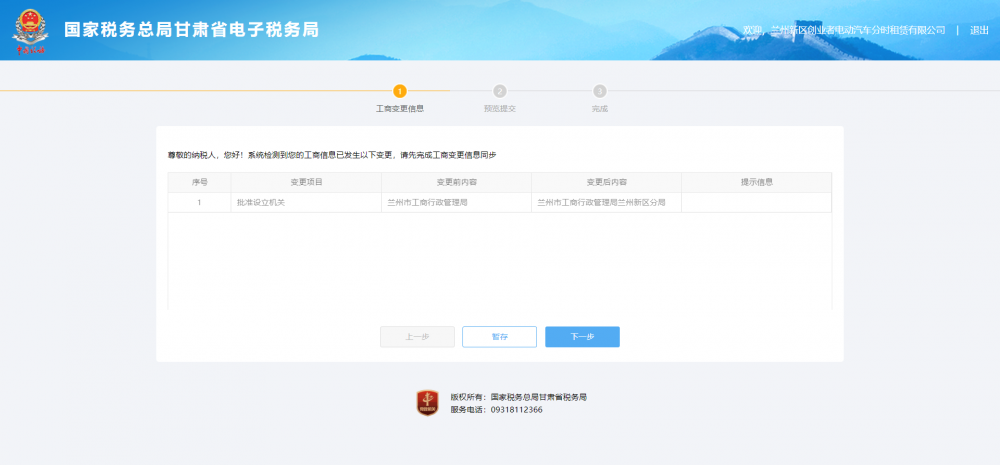This screenshot has width=1000, height=465.
Task: Click the 序号 column header
Action: click(199, 182)
